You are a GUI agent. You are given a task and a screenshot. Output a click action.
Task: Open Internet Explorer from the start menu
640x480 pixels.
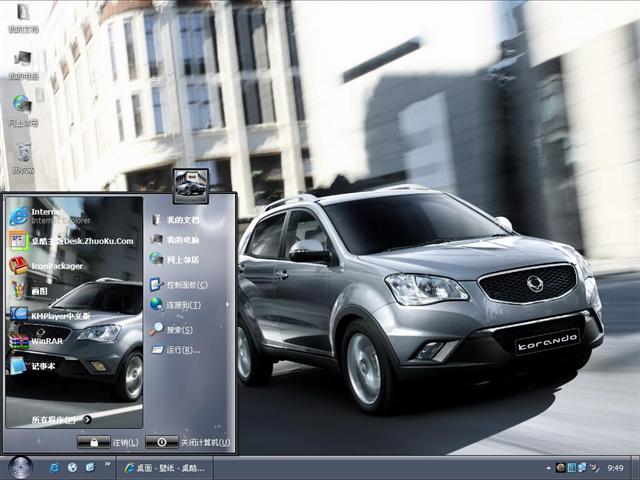45,216
